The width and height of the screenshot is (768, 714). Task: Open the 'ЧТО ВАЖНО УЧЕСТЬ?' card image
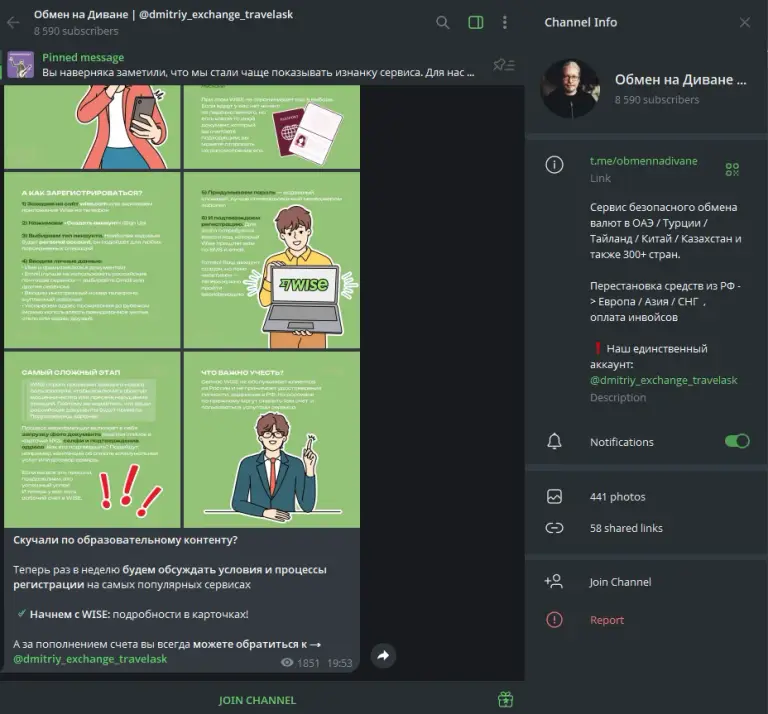click(272, 439)
